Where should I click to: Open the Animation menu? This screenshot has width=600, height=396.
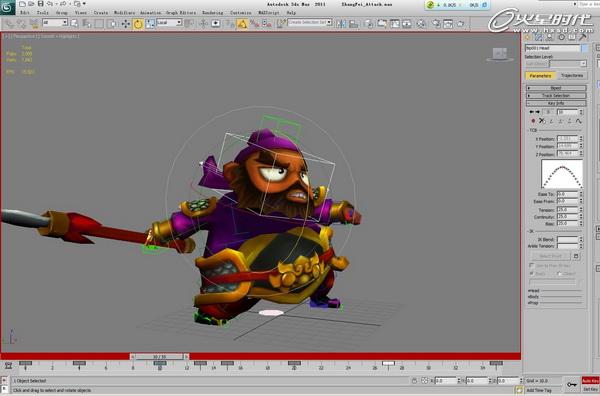(x=150, y=13)
